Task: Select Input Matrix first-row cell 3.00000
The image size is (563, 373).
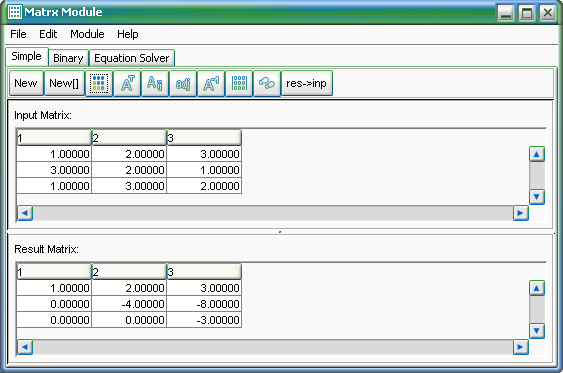Action: [204, 154]
